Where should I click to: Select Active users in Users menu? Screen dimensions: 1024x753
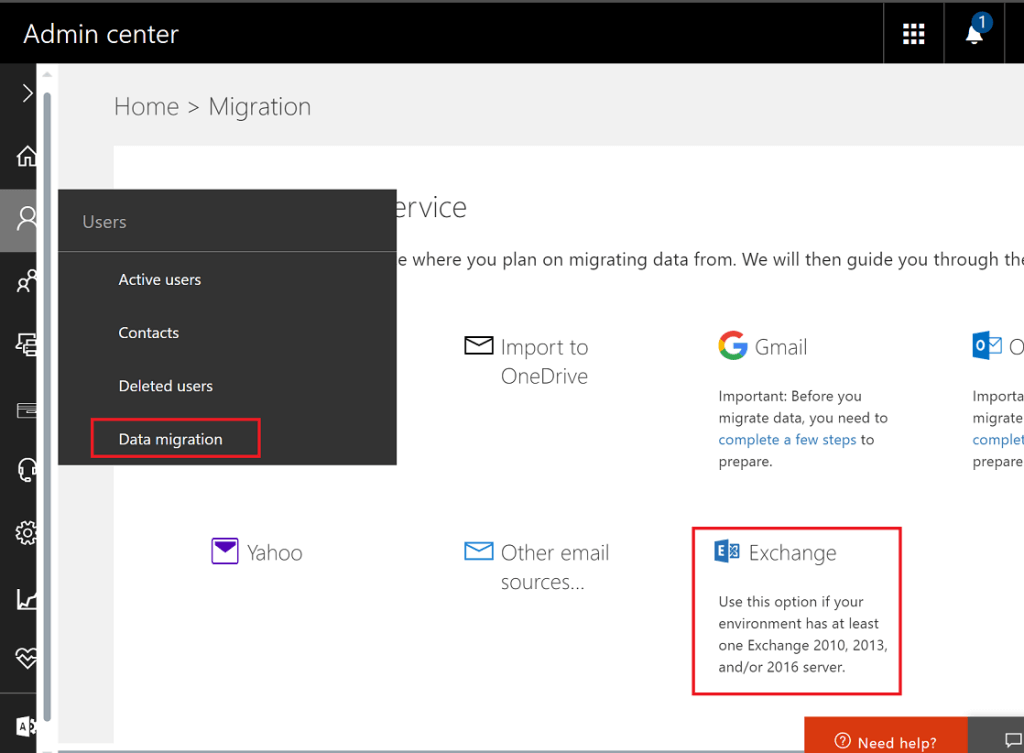pos(159,280)
